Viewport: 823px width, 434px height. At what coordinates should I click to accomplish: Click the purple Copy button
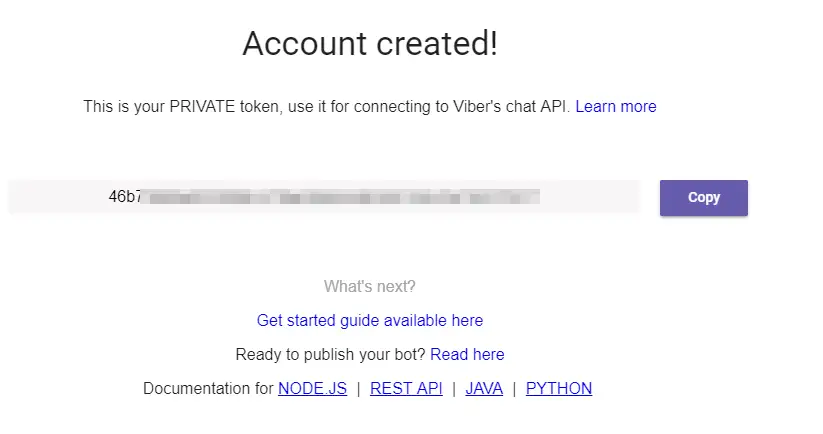click(703, 198)
